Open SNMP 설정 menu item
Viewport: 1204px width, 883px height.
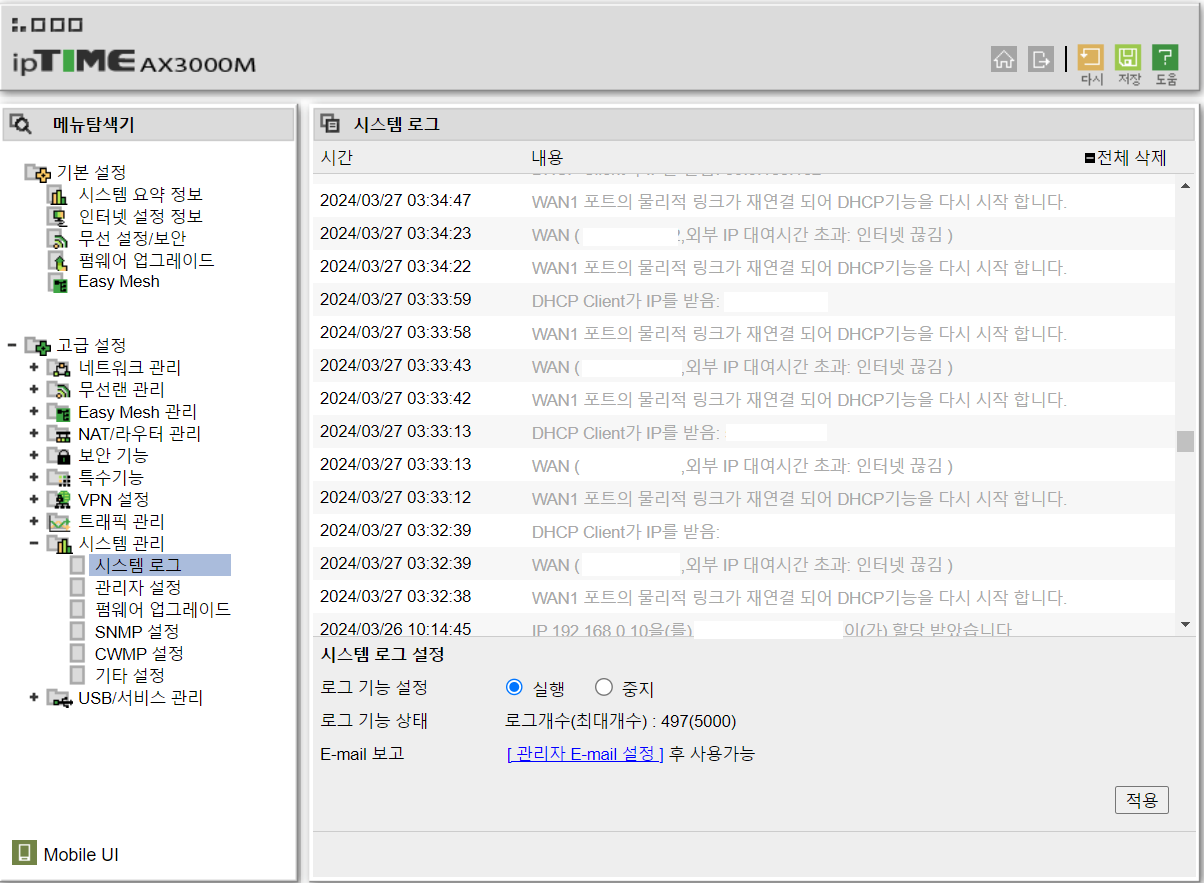137,631
